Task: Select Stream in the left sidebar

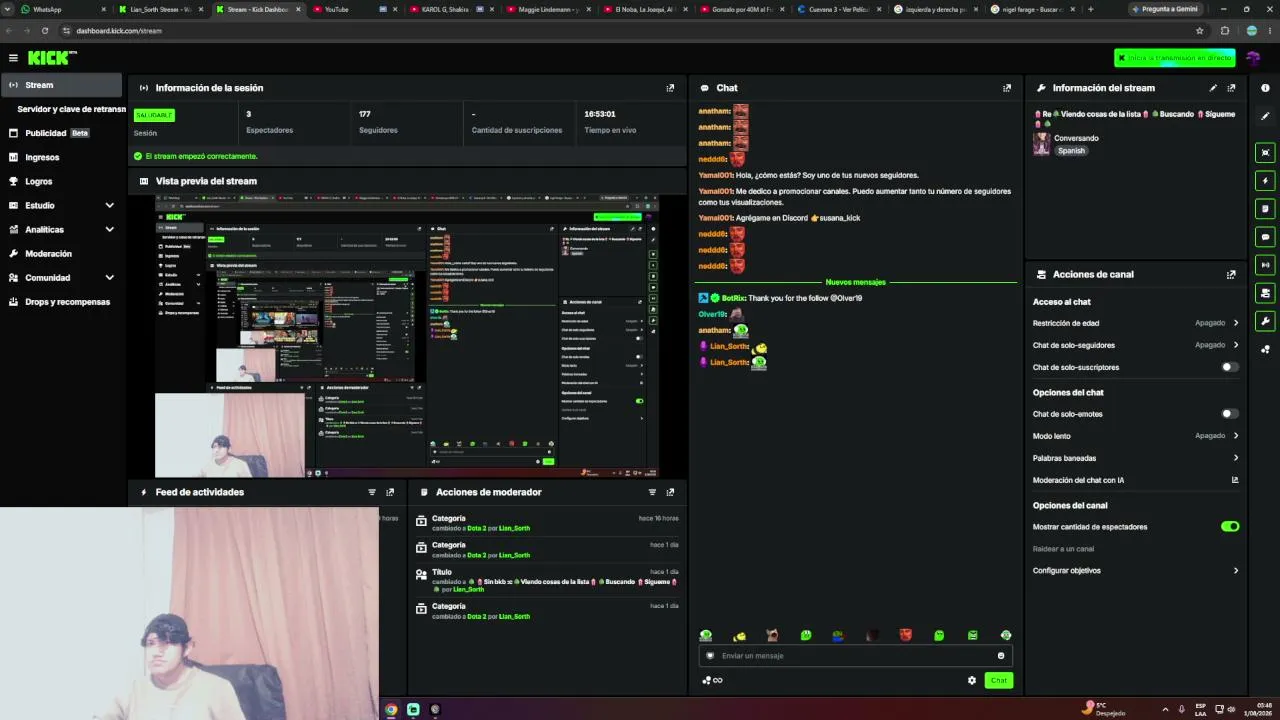Action: click(x=62, y=85)
